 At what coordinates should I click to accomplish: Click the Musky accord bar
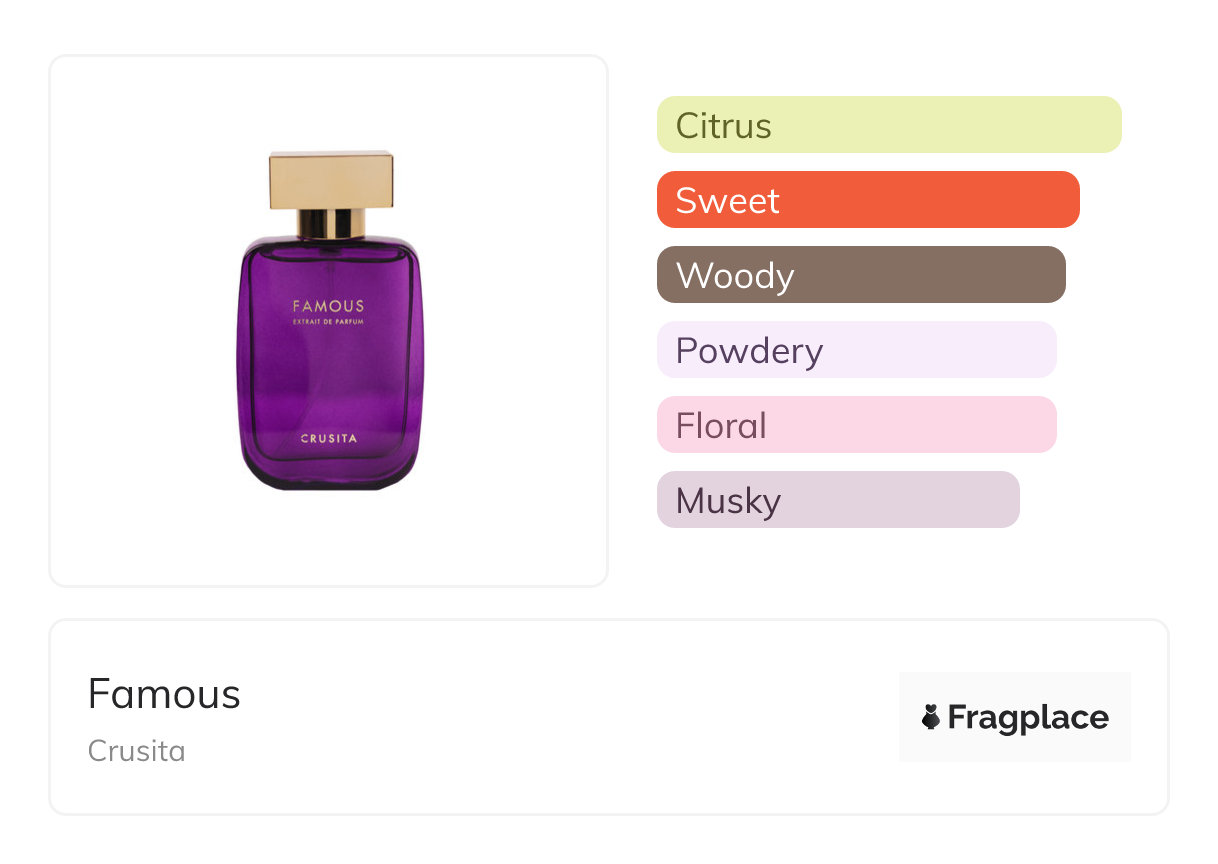838,500
